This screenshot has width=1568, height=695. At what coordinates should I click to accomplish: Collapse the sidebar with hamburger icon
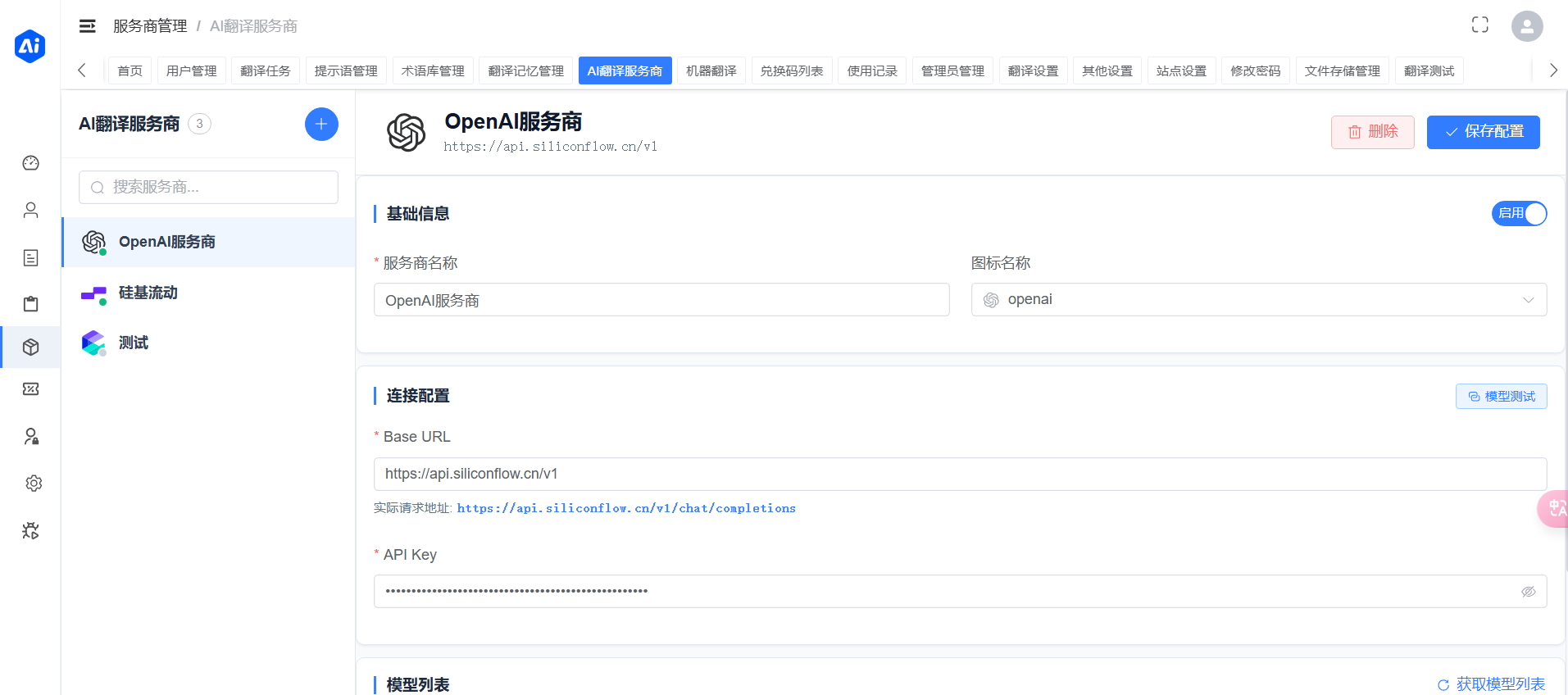pos(87,26)
